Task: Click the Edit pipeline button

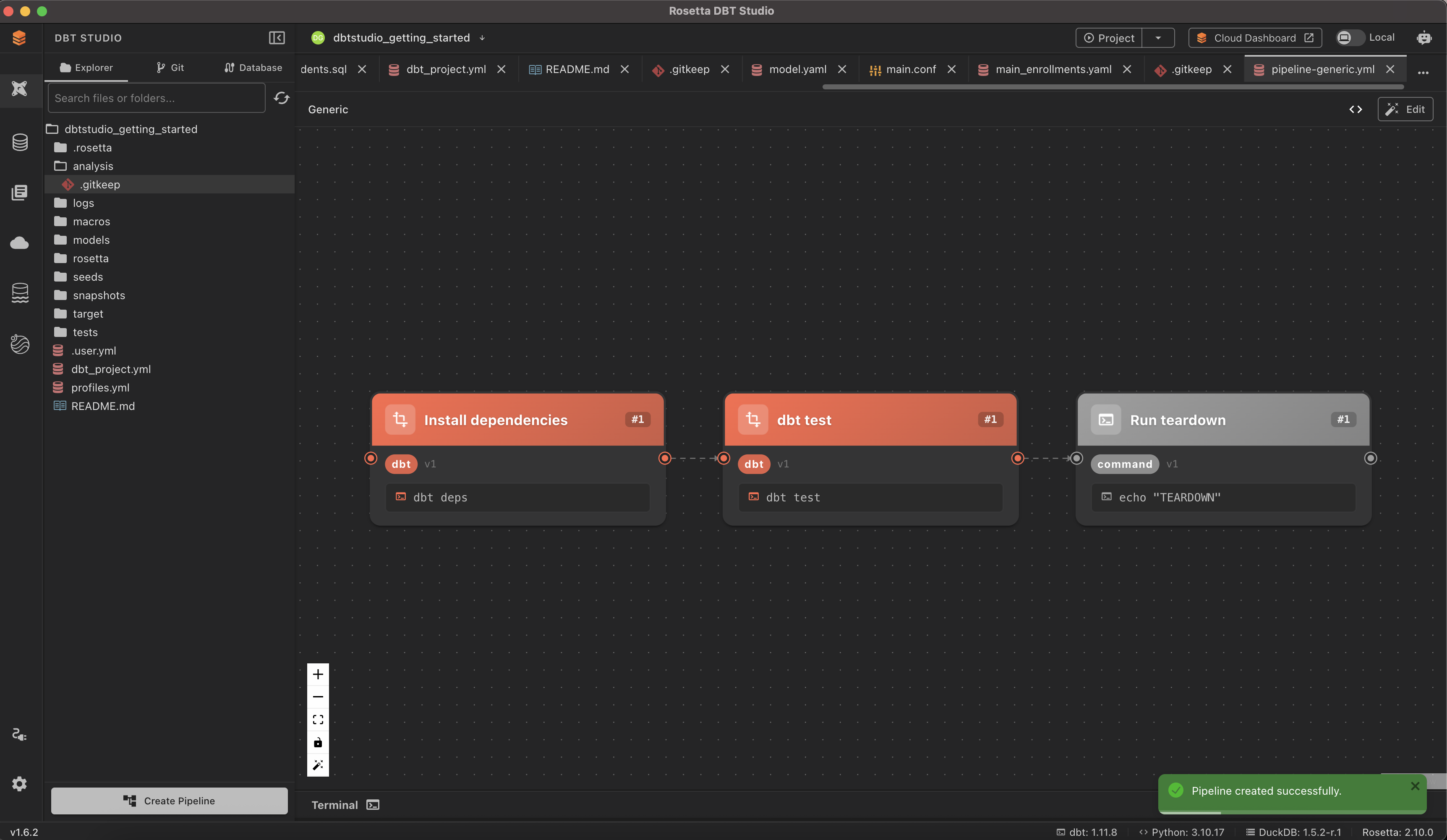Action: click(1405, 109)
